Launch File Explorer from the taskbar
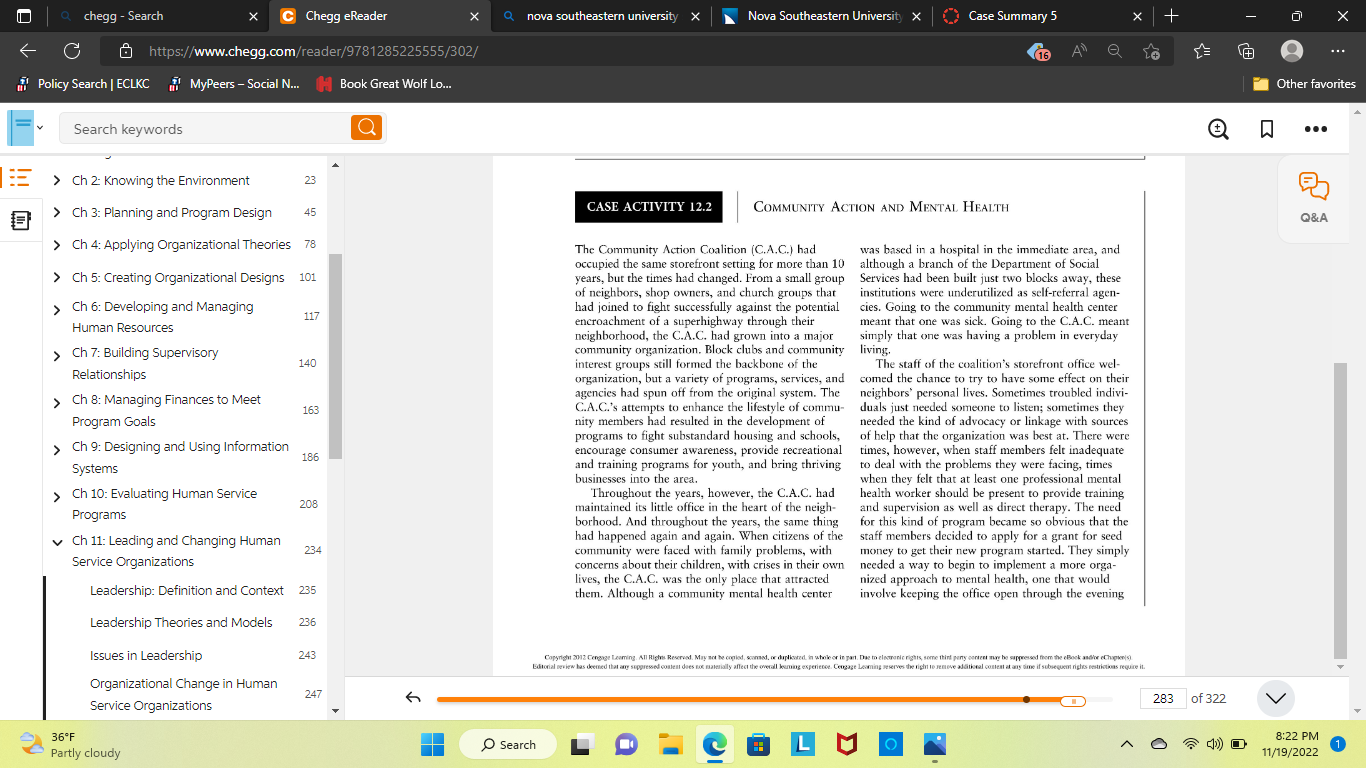The width and height of the screenshot is (1366, 768). tap(670, 745)
